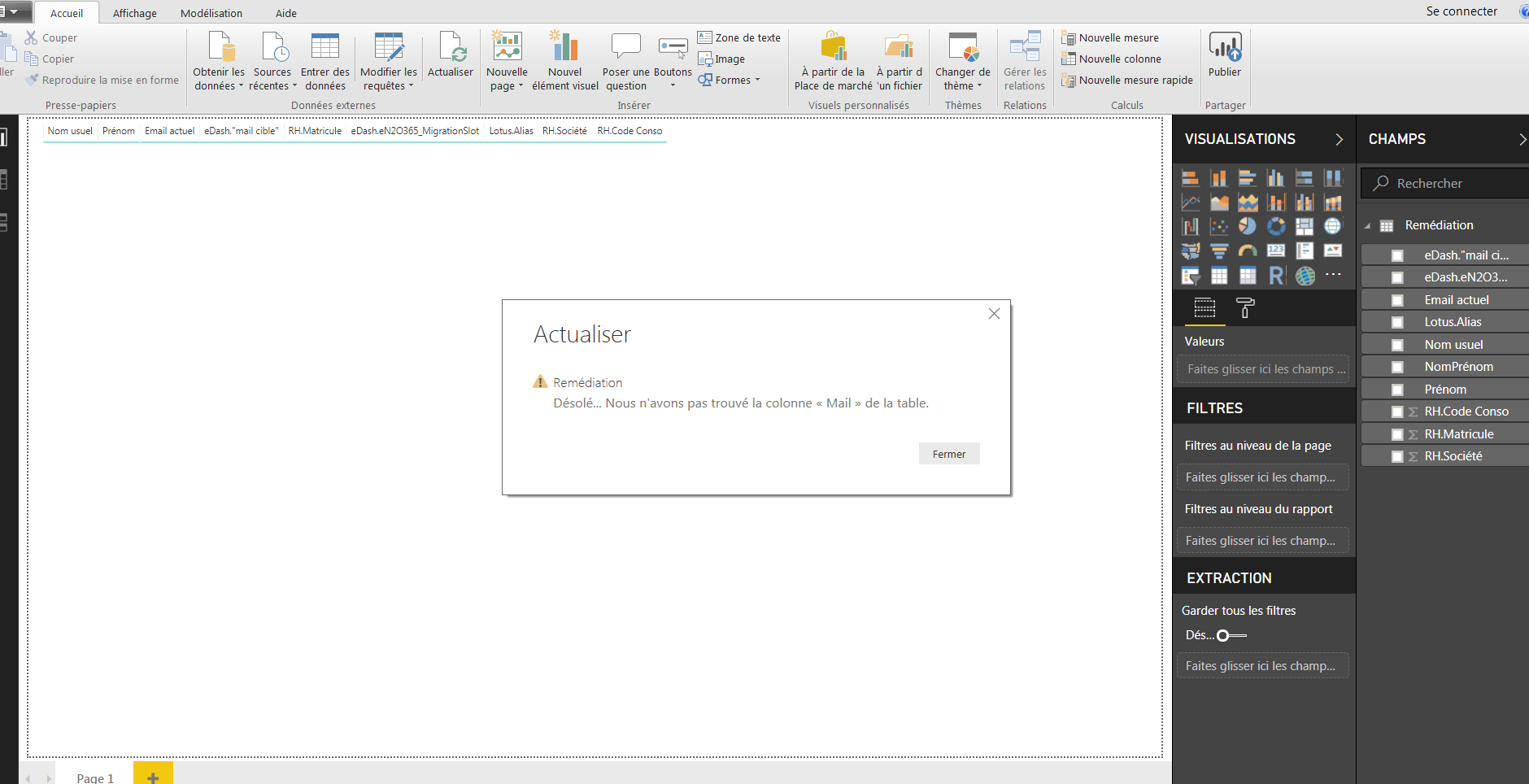The image size is (1529, 784).
Task: Select the Page 1 tab
Action: 95,777
